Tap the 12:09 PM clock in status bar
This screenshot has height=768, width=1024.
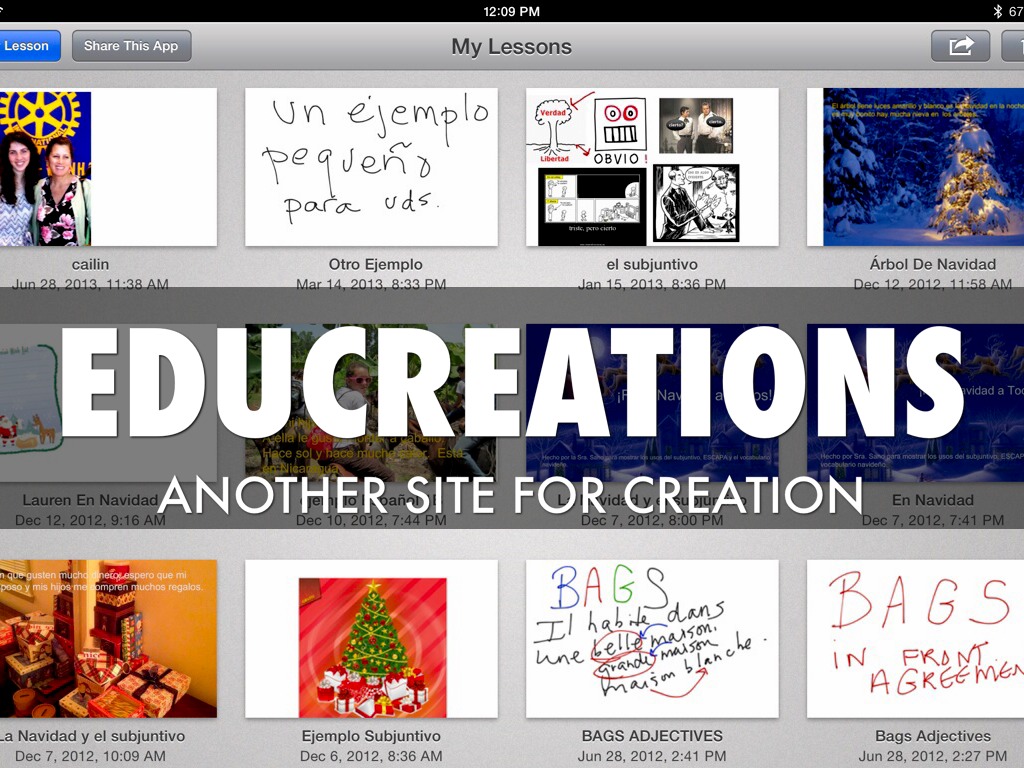click(x=511, y=11)
